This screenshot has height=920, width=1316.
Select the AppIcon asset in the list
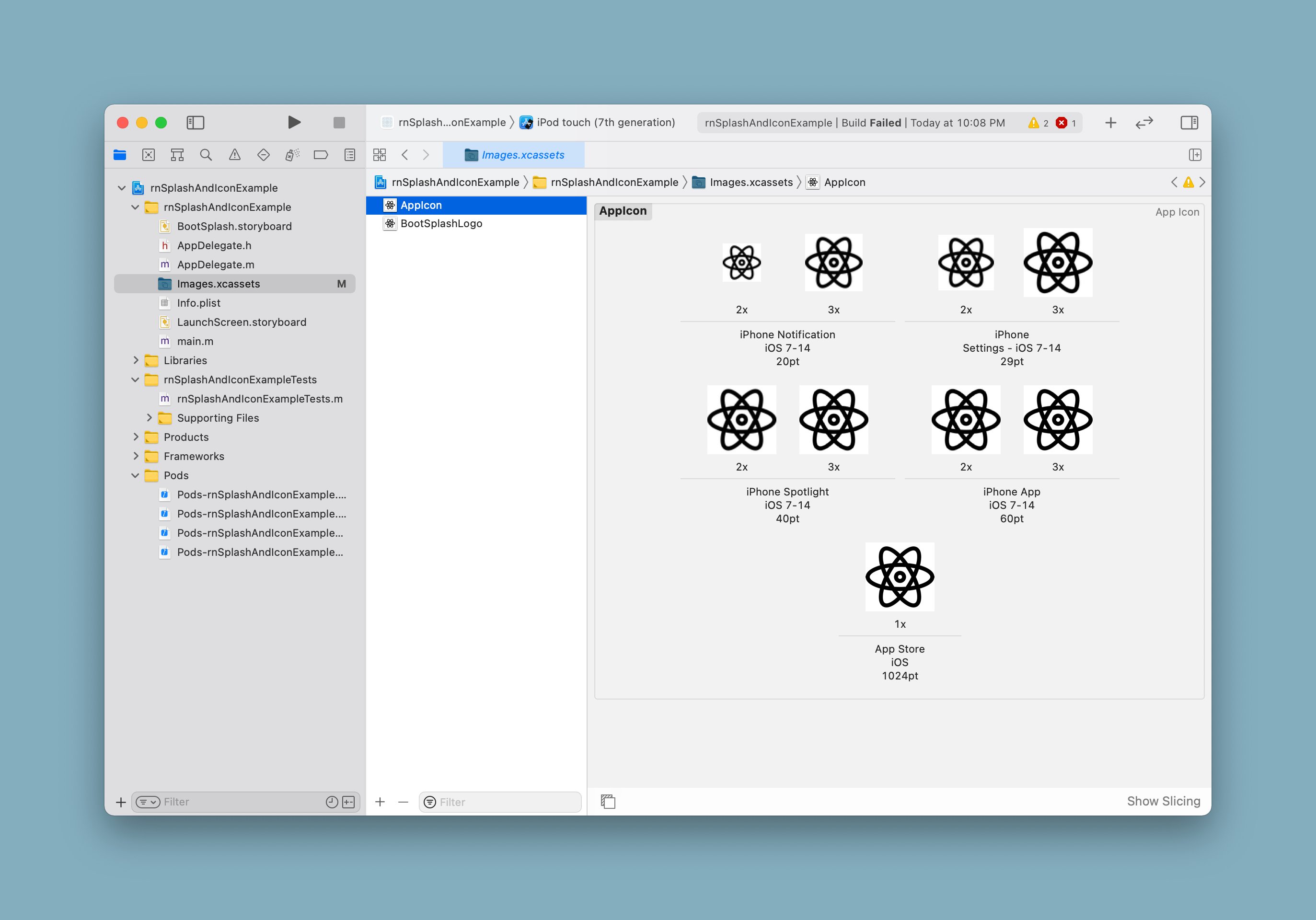[476, 205]
